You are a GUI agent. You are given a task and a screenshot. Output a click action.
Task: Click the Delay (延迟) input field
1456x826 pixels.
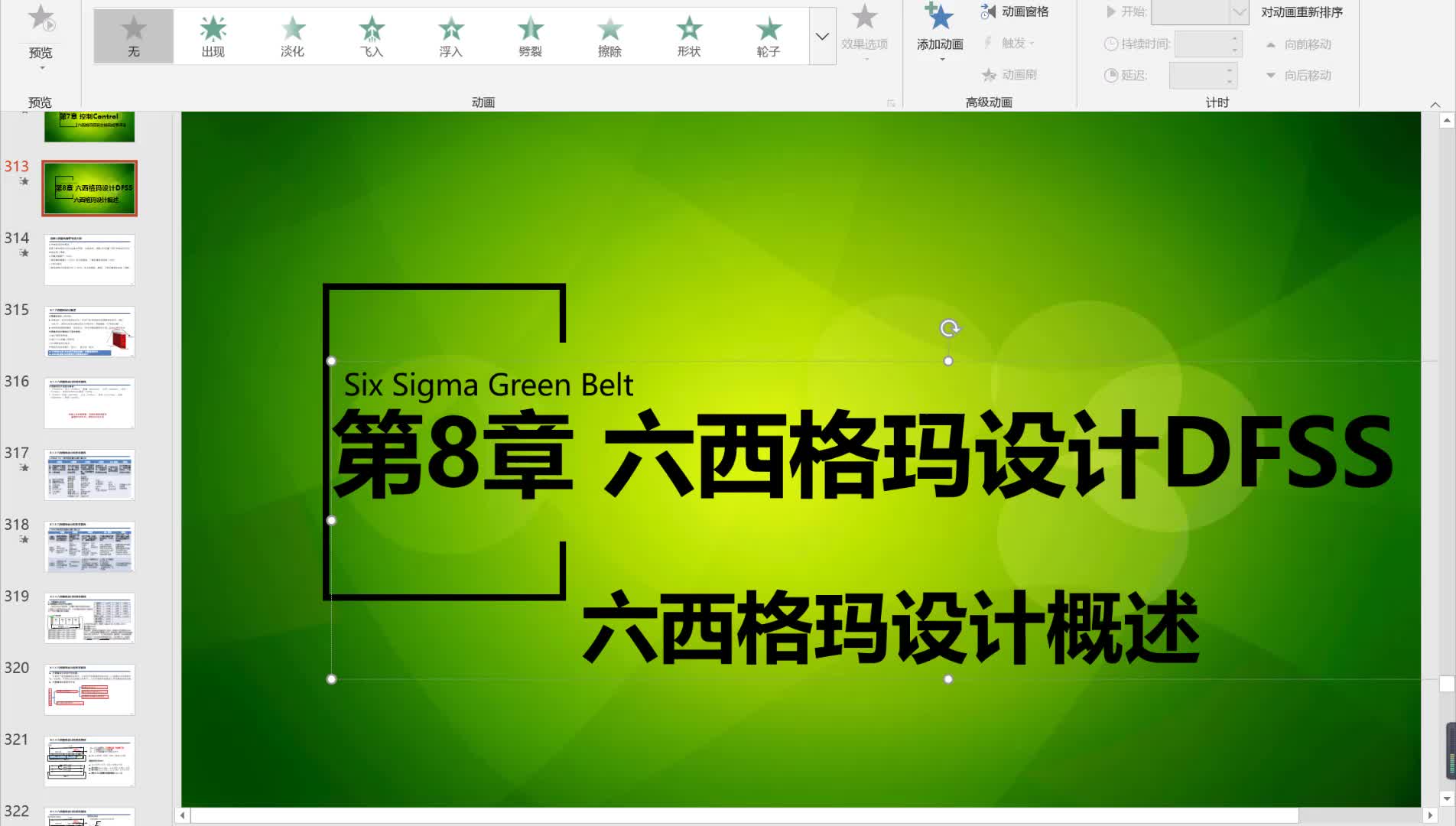(x=1197, y=75)
